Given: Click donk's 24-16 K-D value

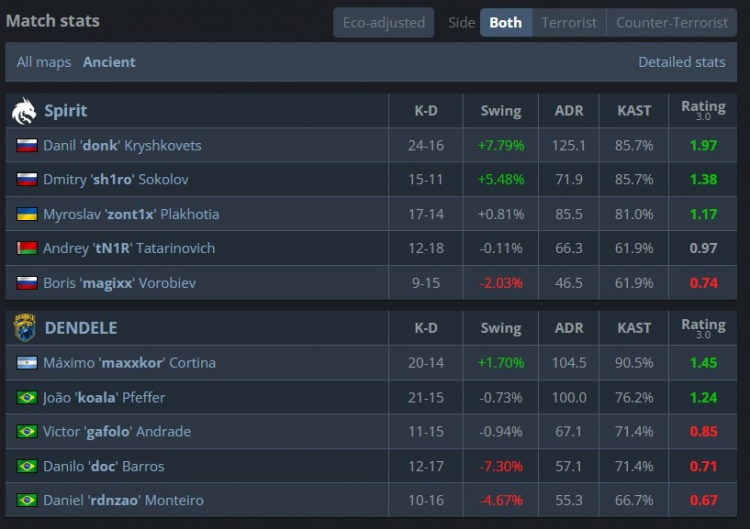Looking at the screenshot, I should click(x=426, y=145).
